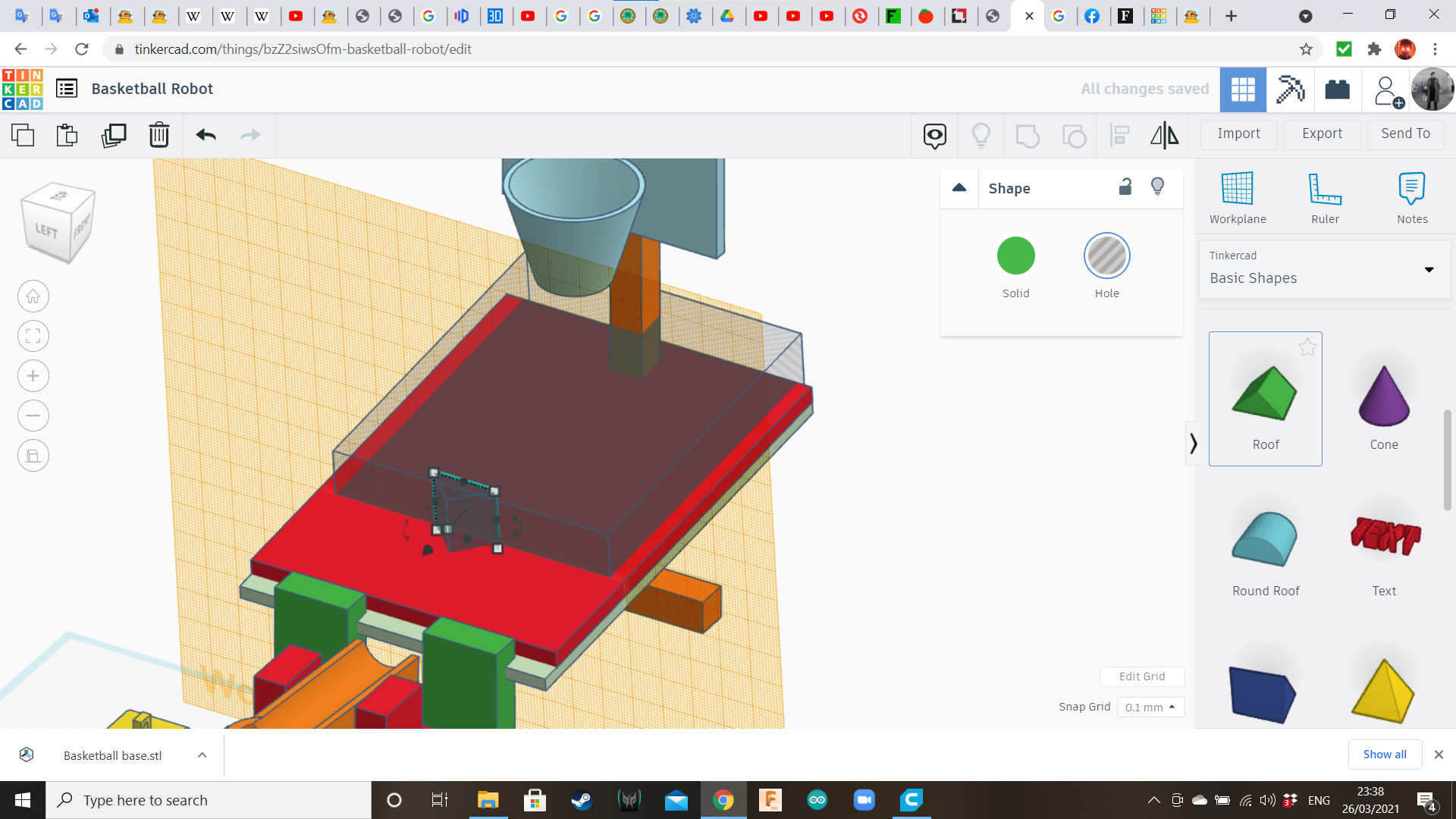Viewport: 1456px width, 819px height.
Task: Select the Align tool
Action: pos(1119,135)
